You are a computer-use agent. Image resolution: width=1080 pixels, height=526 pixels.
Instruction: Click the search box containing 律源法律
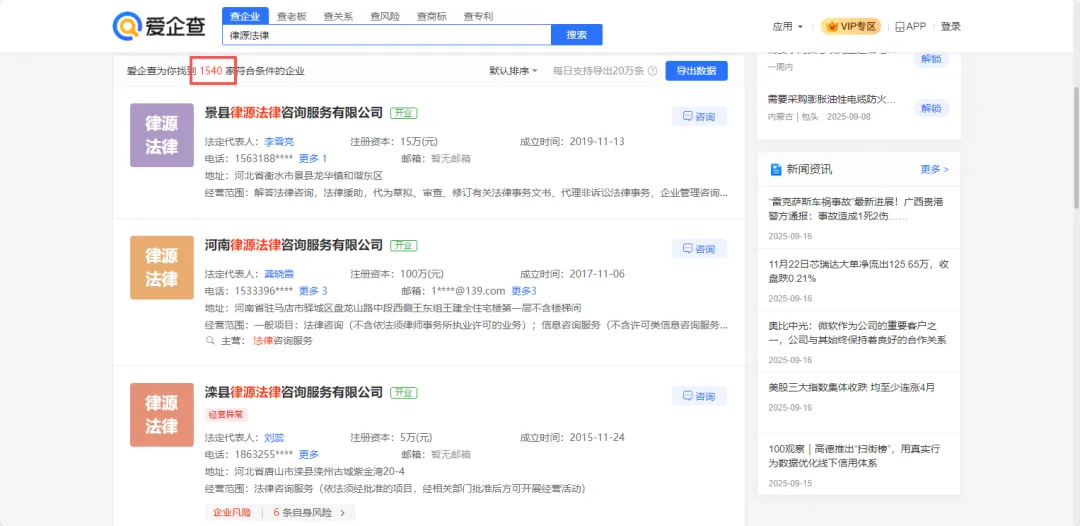pos(386,34)
